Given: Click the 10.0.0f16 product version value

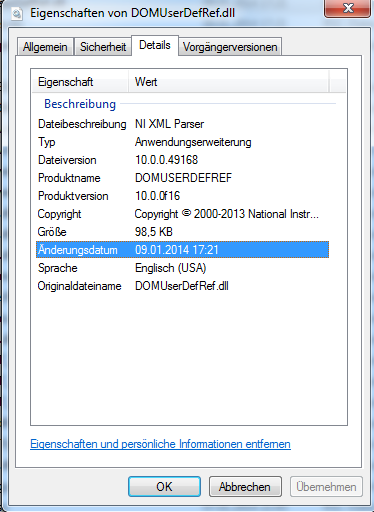Looking at the screenshot, I should [157, 196].
